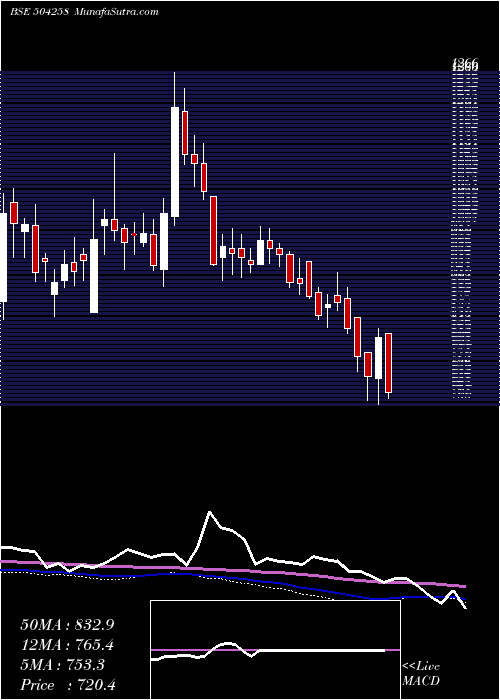
Task: Click the "Price : 720.4" value
Action: tap(68, 685)
